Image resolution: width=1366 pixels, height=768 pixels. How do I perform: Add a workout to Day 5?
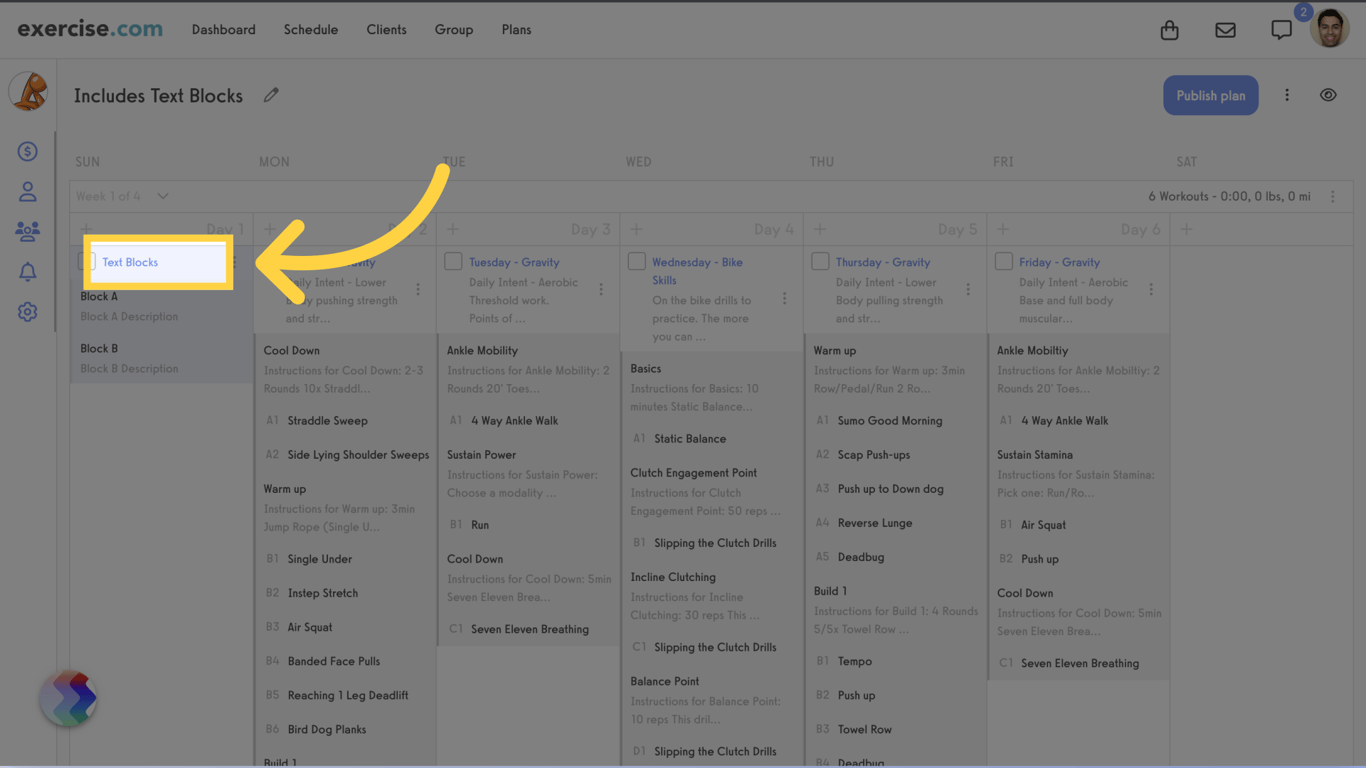click(x=820, y=230)
